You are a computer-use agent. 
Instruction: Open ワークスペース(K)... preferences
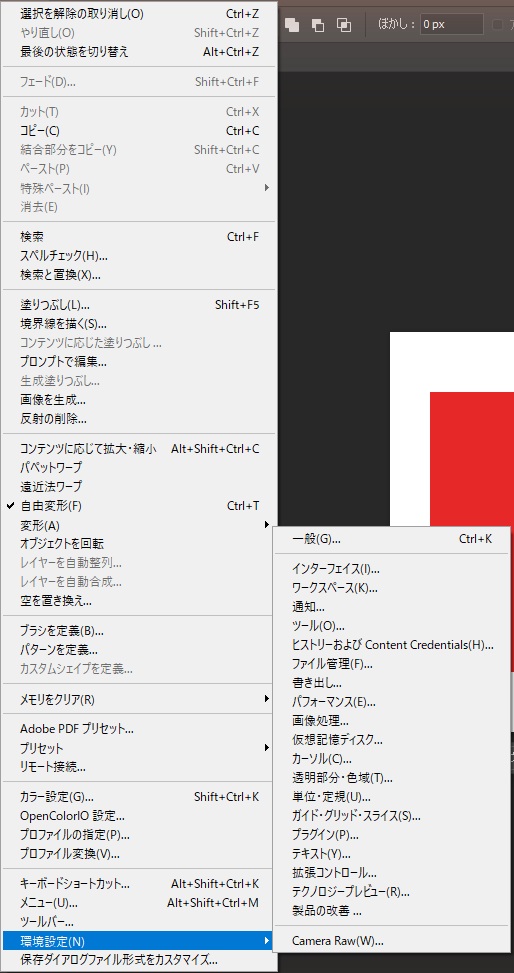tap(392, 587)
